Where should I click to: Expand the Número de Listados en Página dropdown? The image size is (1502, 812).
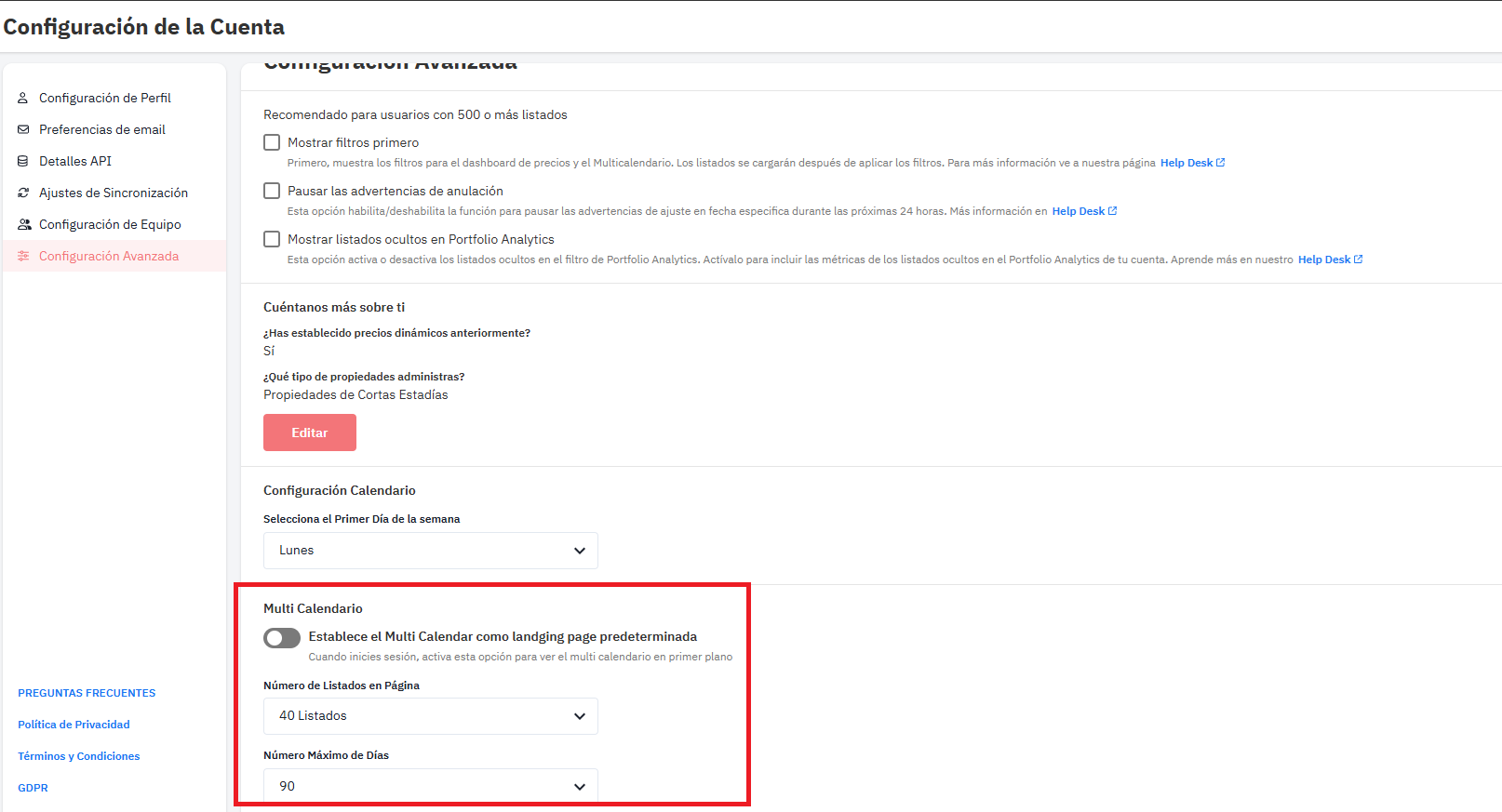tap(430, 716)
